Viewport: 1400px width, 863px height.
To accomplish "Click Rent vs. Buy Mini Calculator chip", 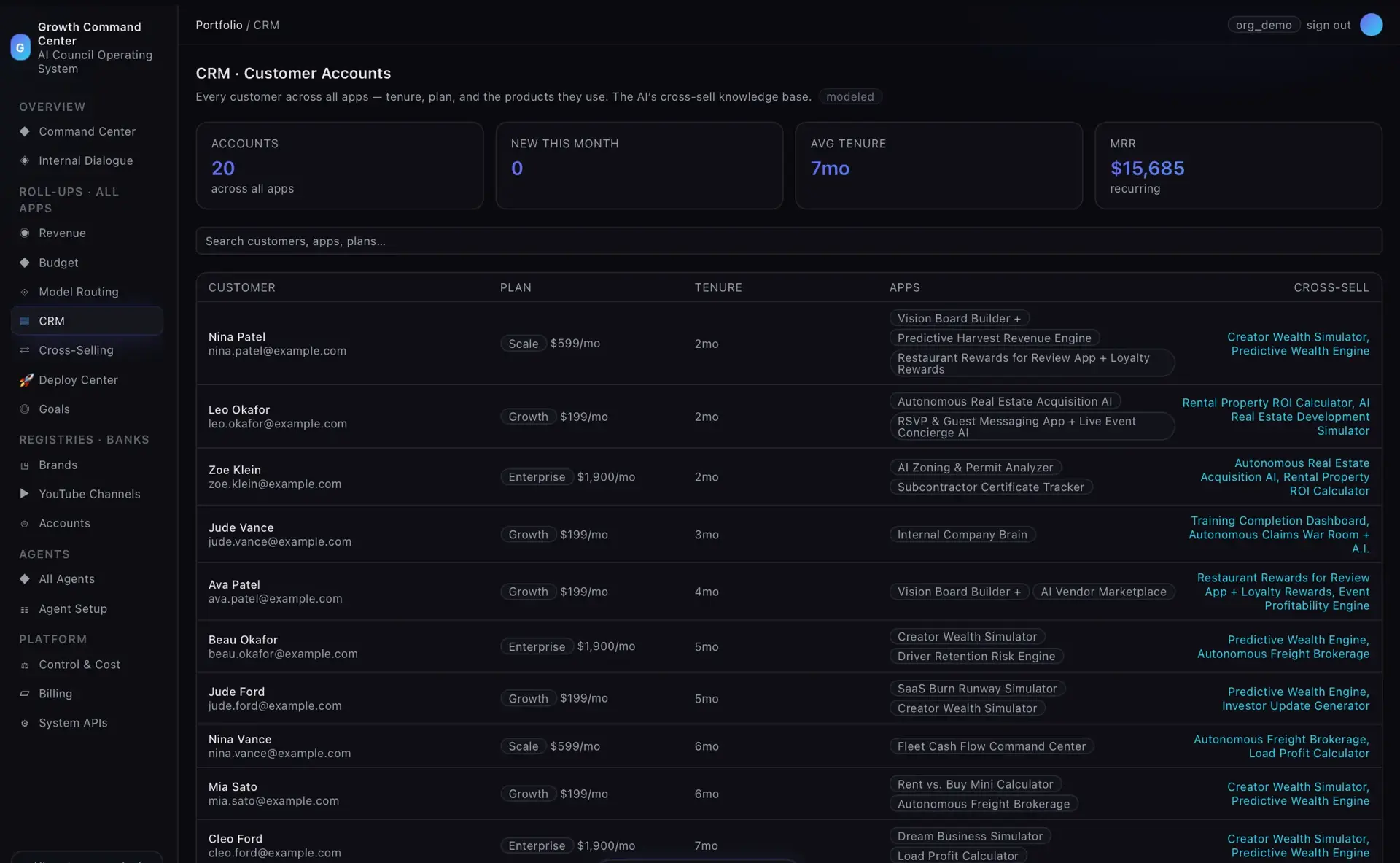I will point(975,784).
